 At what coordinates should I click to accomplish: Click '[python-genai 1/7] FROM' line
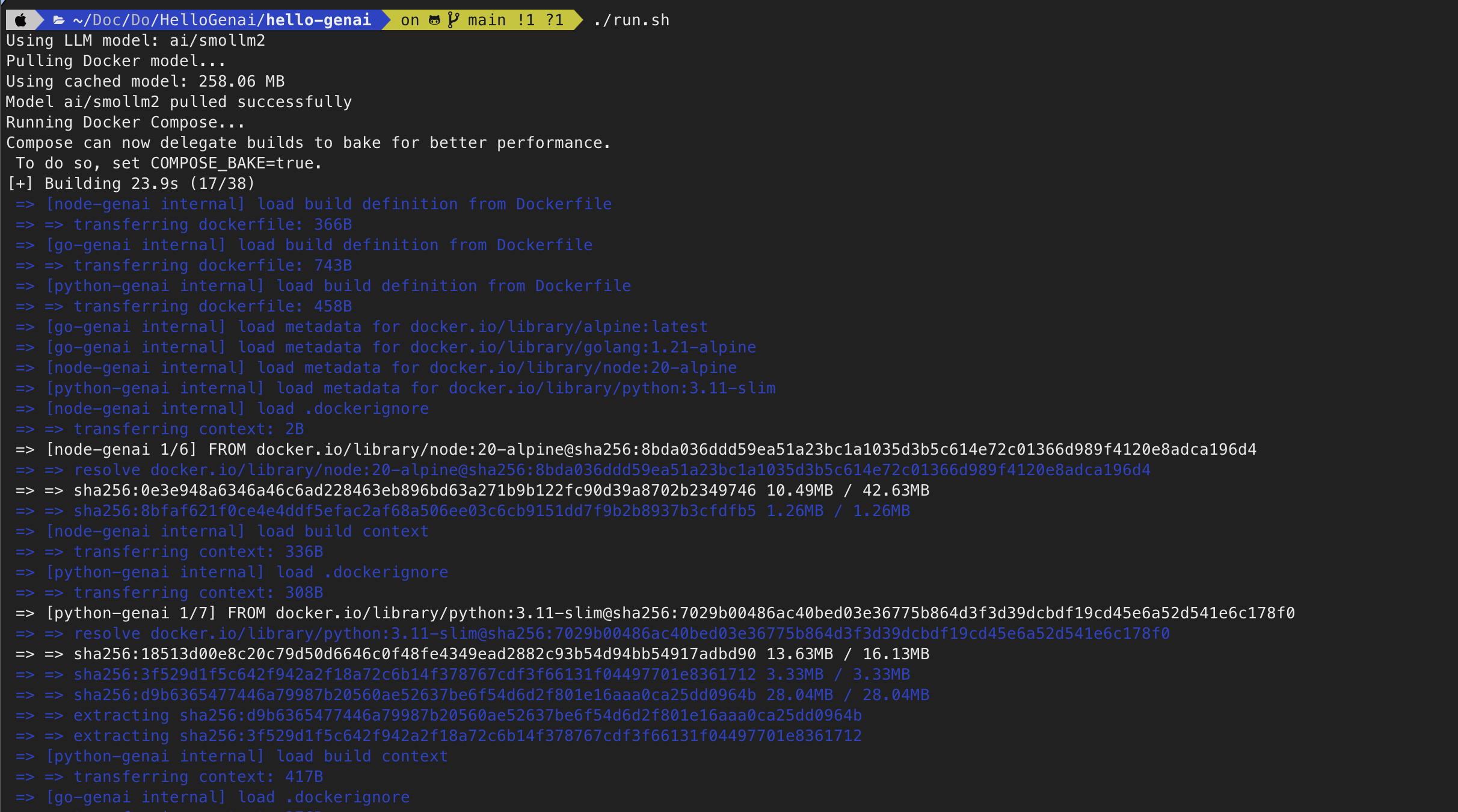pyautogui.click(x=655, y=614)
